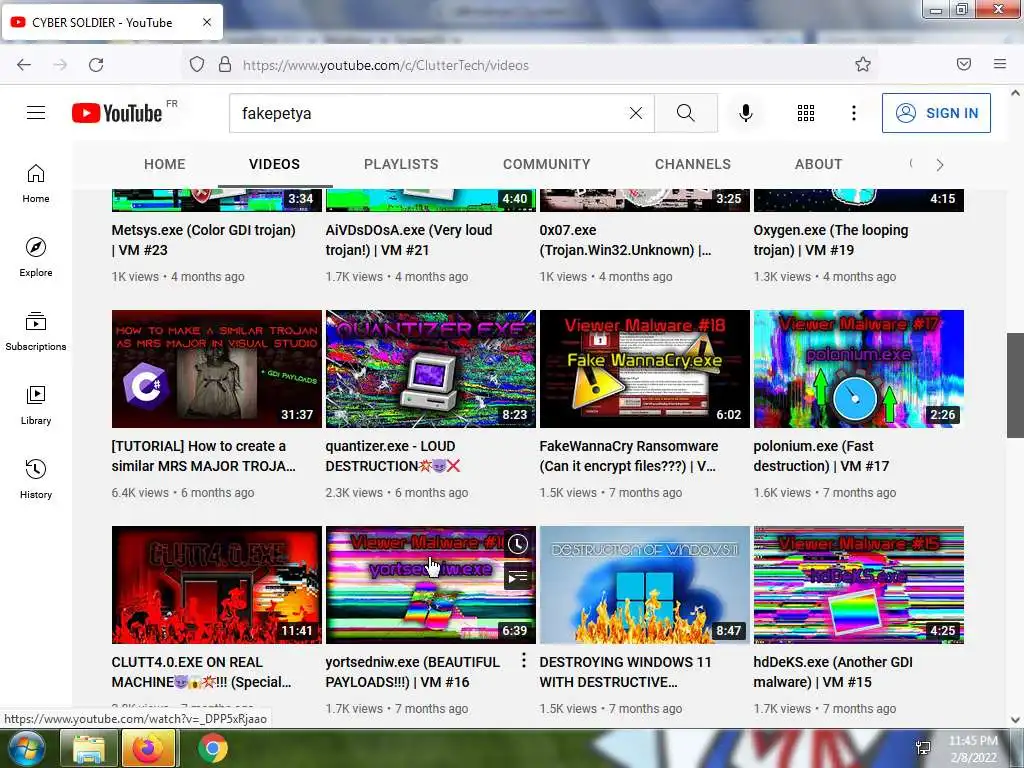Open the YouTube apps grid icon

[x=806, y=113]
